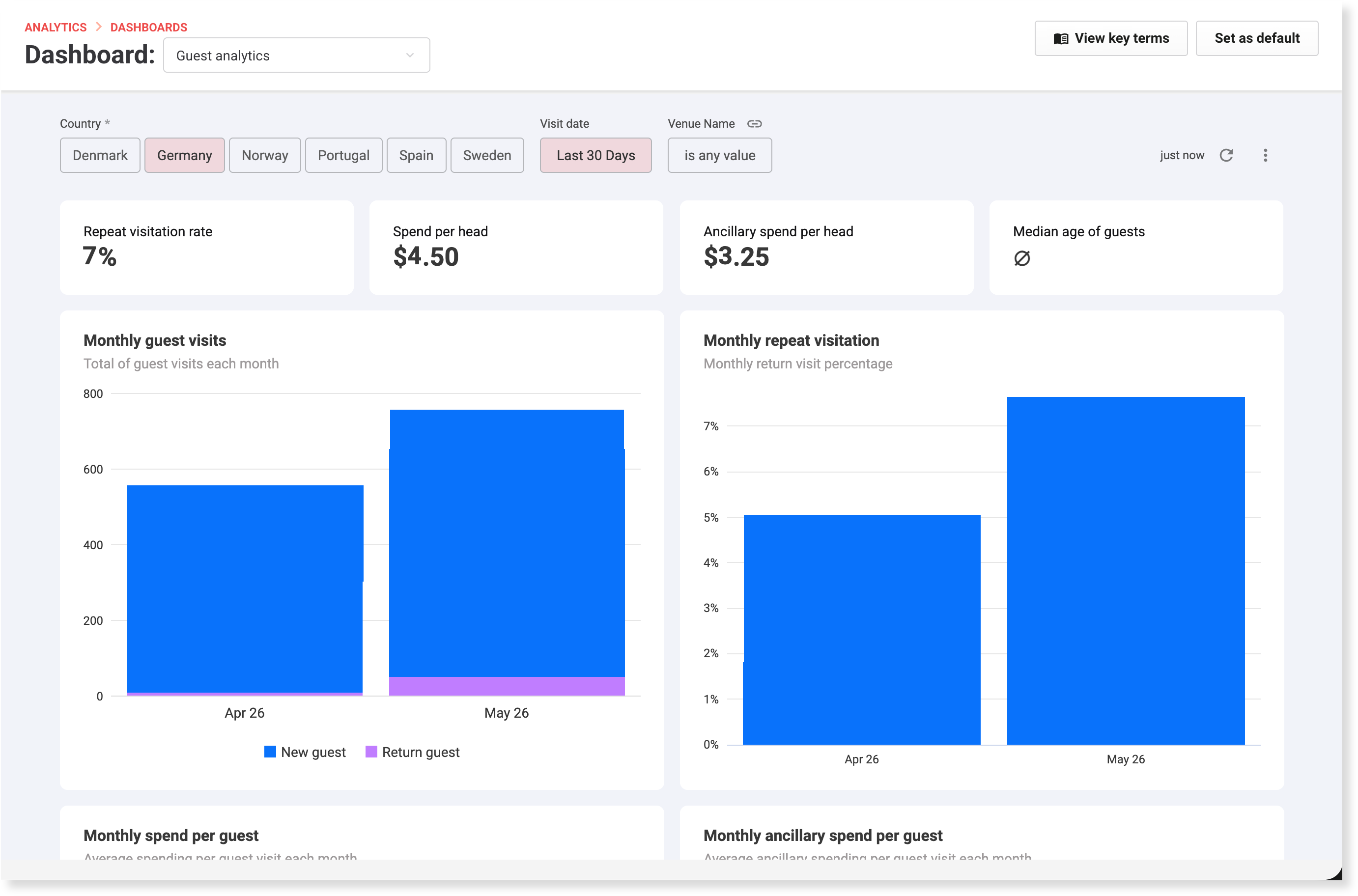The image size is (1358, 896).
Task: Click the book icon in View key terms
Action: coord(1061,39)
